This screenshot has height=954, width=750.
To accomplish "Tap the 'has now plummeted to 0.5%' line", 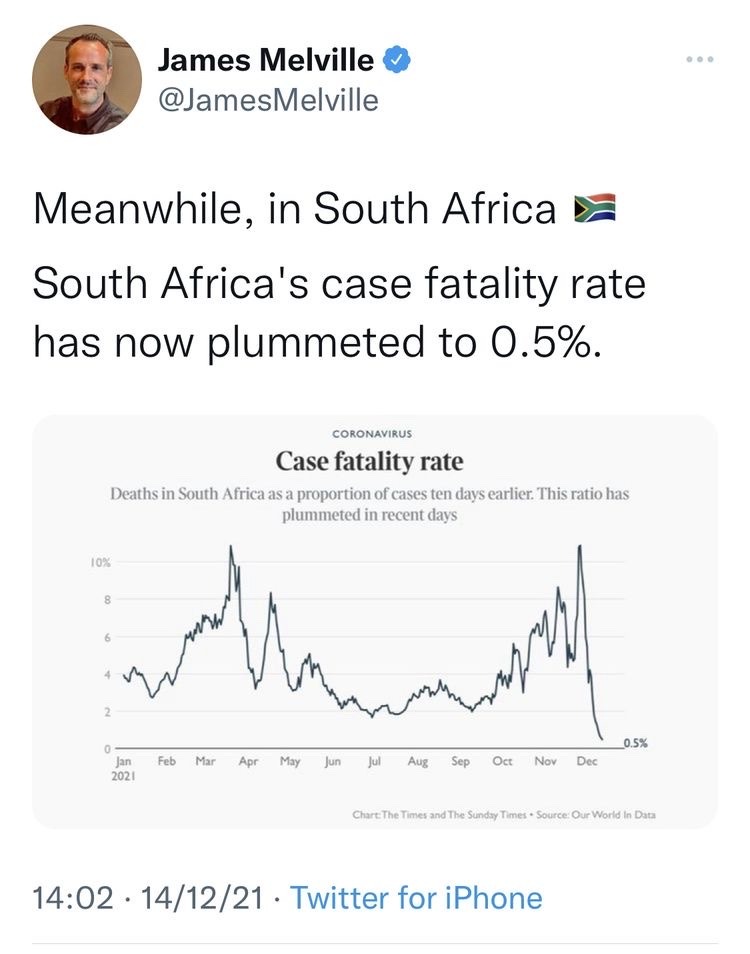I will 318,342.
